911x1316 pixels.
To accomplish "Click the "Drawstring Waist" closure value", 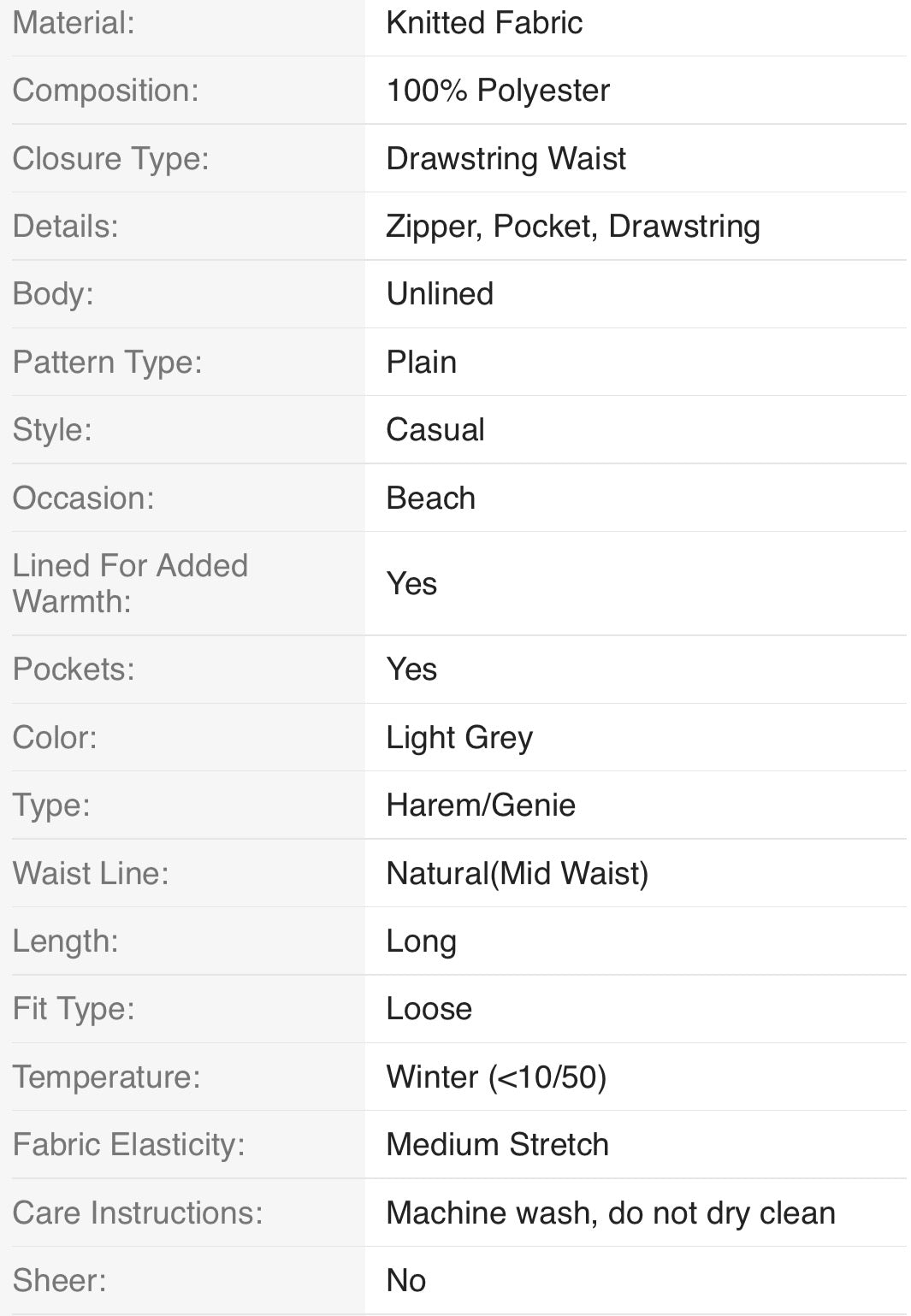I will [x=506, y=159].
